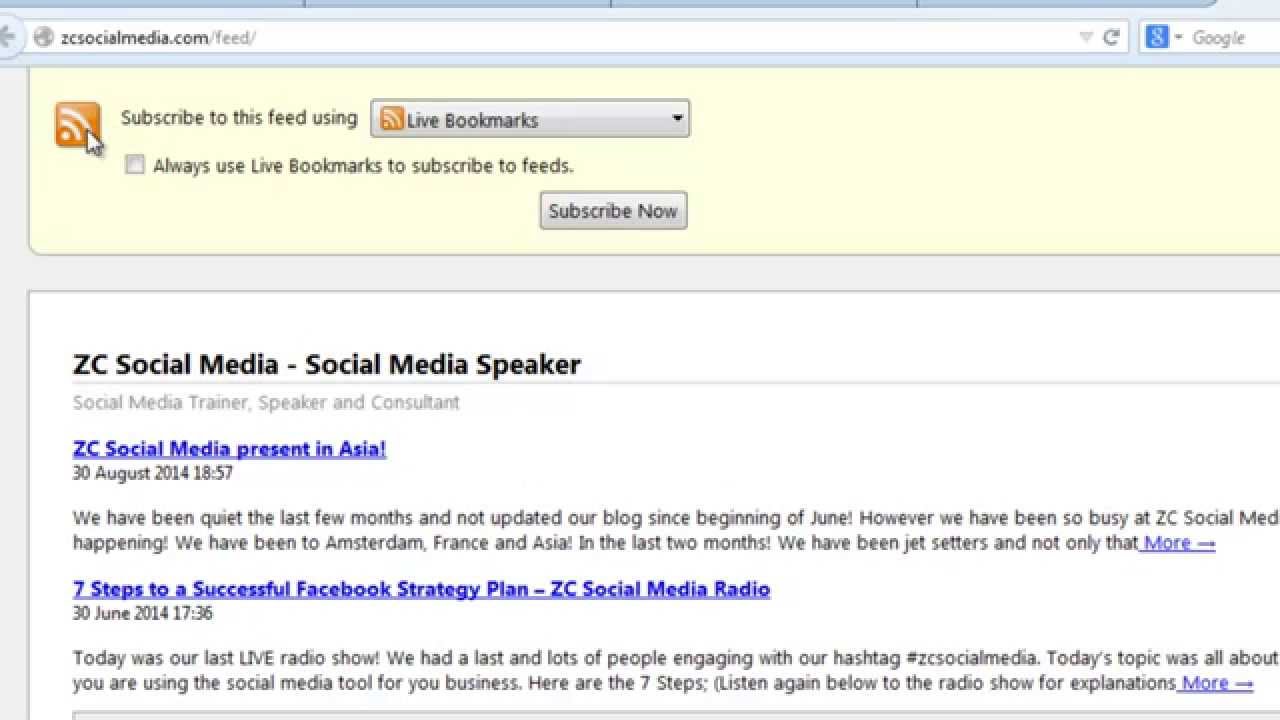The height and width of the screenshot is (720, 1280).
Task: Click the 'Always use Live Bookmarks' checkbox label text
Action: 363,166
